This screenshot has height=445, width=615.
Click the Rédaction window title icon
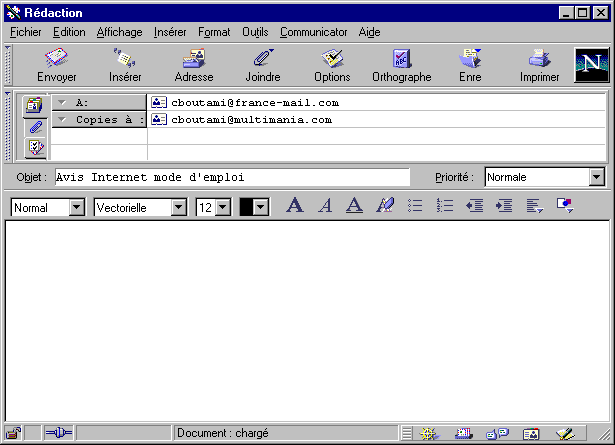13,13
